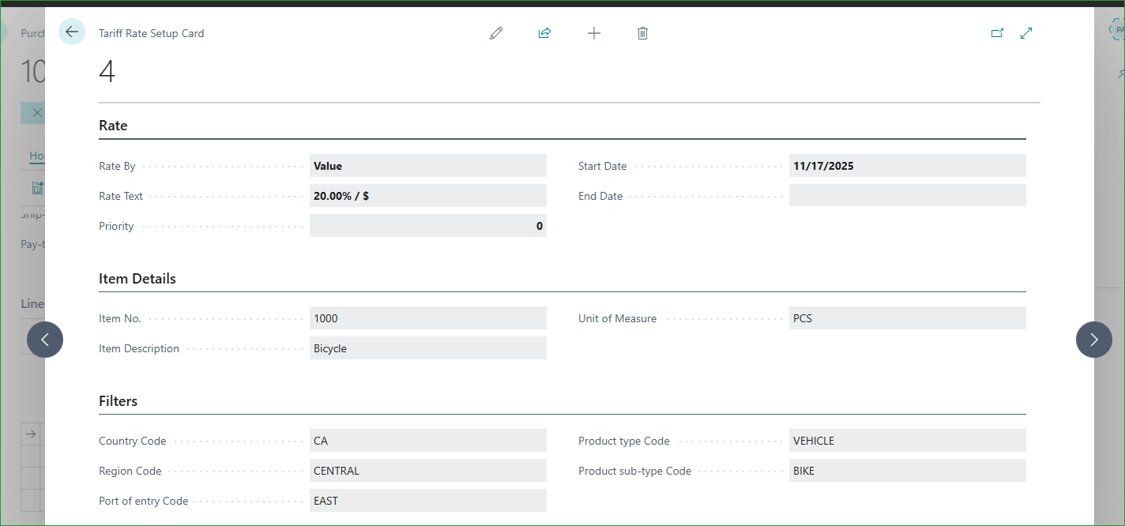The width and height of the screenshot is (1125, 526).
Task: Create new record with plus icon
Action: (x=594, y=33)
